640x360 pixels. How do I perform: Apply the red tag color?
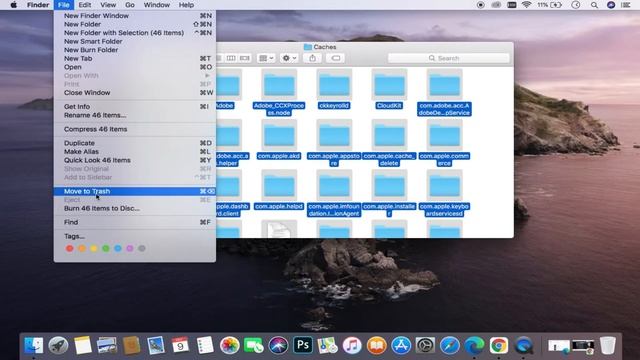70,248
